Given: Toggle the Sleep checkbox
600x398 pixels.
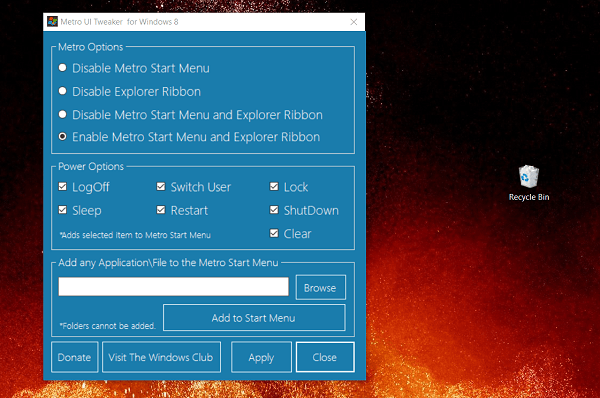Looking at the screenshot, I should (62, 210).
